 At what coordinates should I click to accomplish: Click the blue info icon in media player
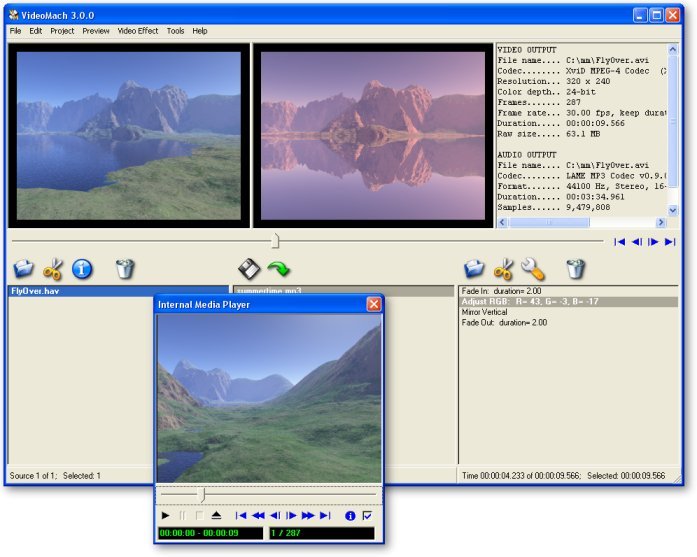pos(350,516)
